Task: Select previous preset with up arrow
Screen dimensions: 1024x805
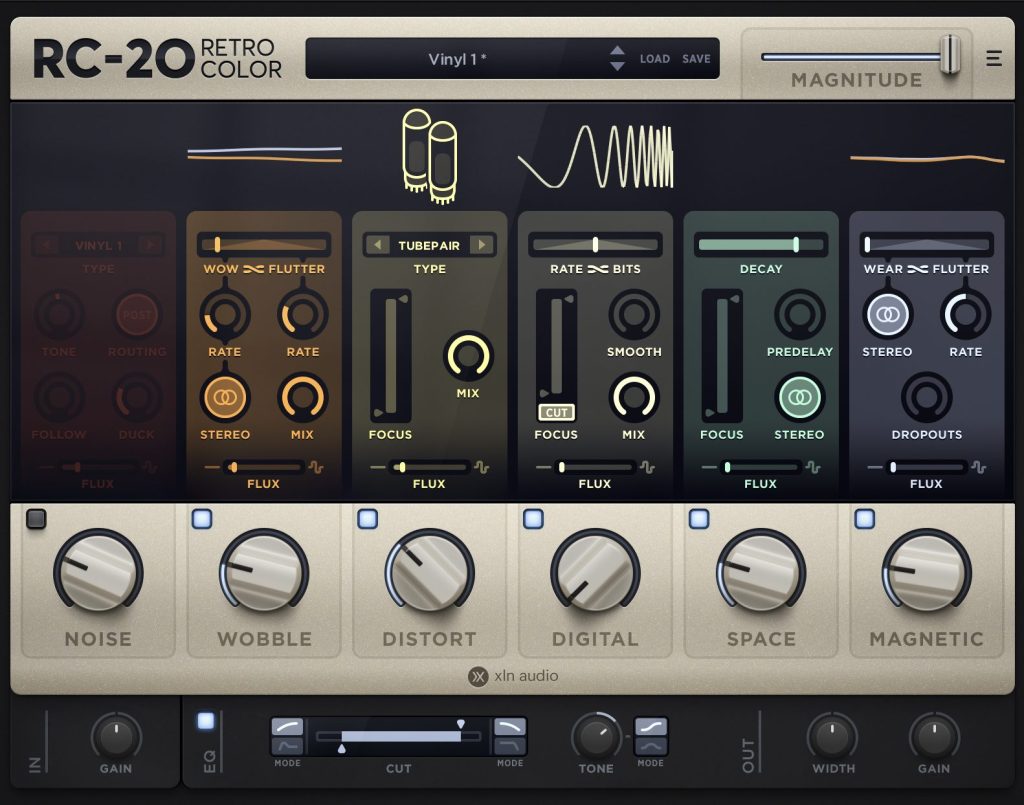Action: pos(617,51)
